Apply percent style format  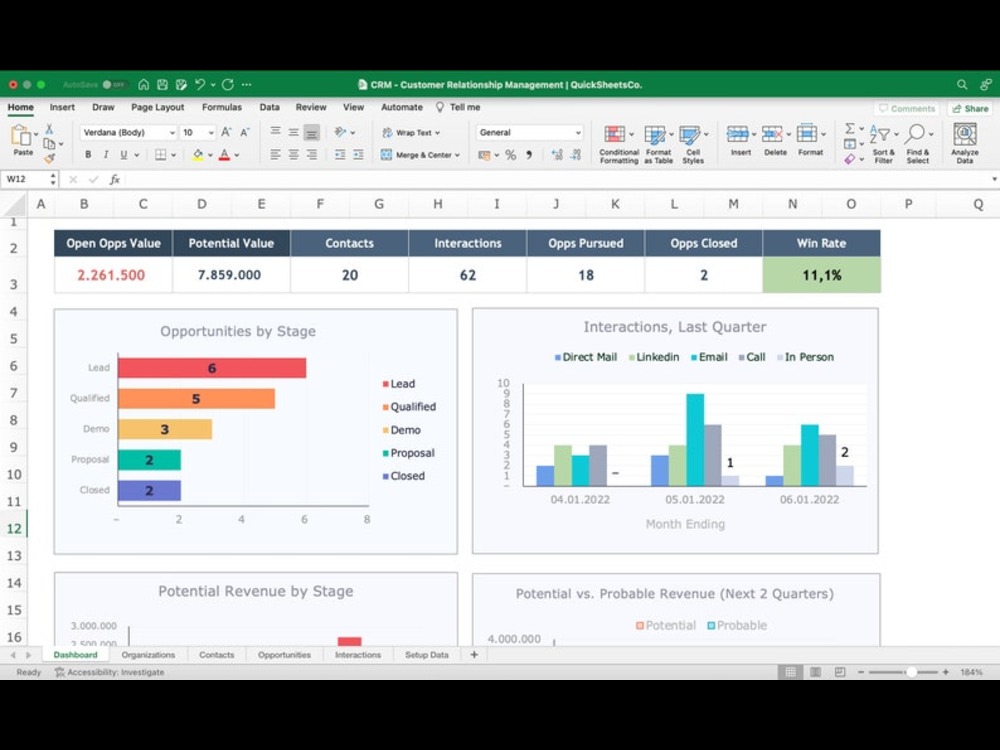510,155
